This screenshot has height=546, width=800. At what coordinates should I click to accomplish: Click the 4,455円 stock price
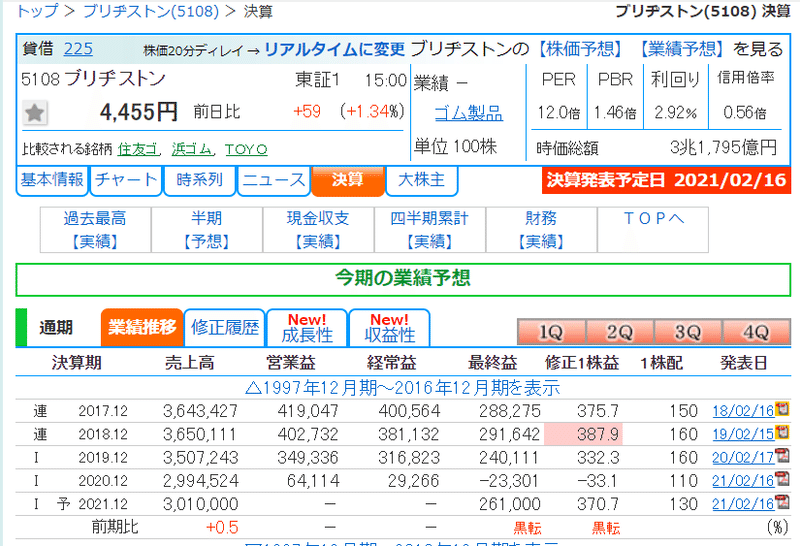coord(138,112)
